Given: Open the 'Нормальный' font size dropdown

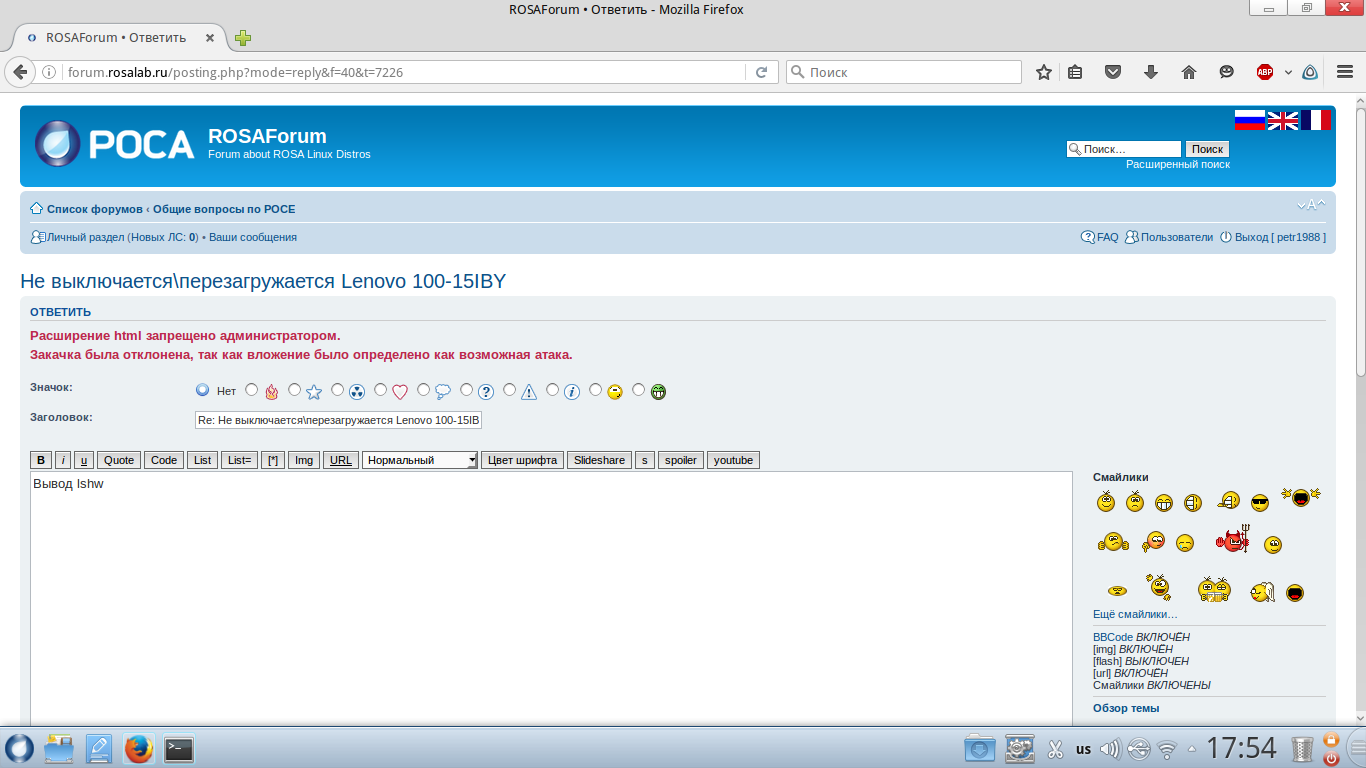Looking at the screenshot, I should (x=420, y=460).
